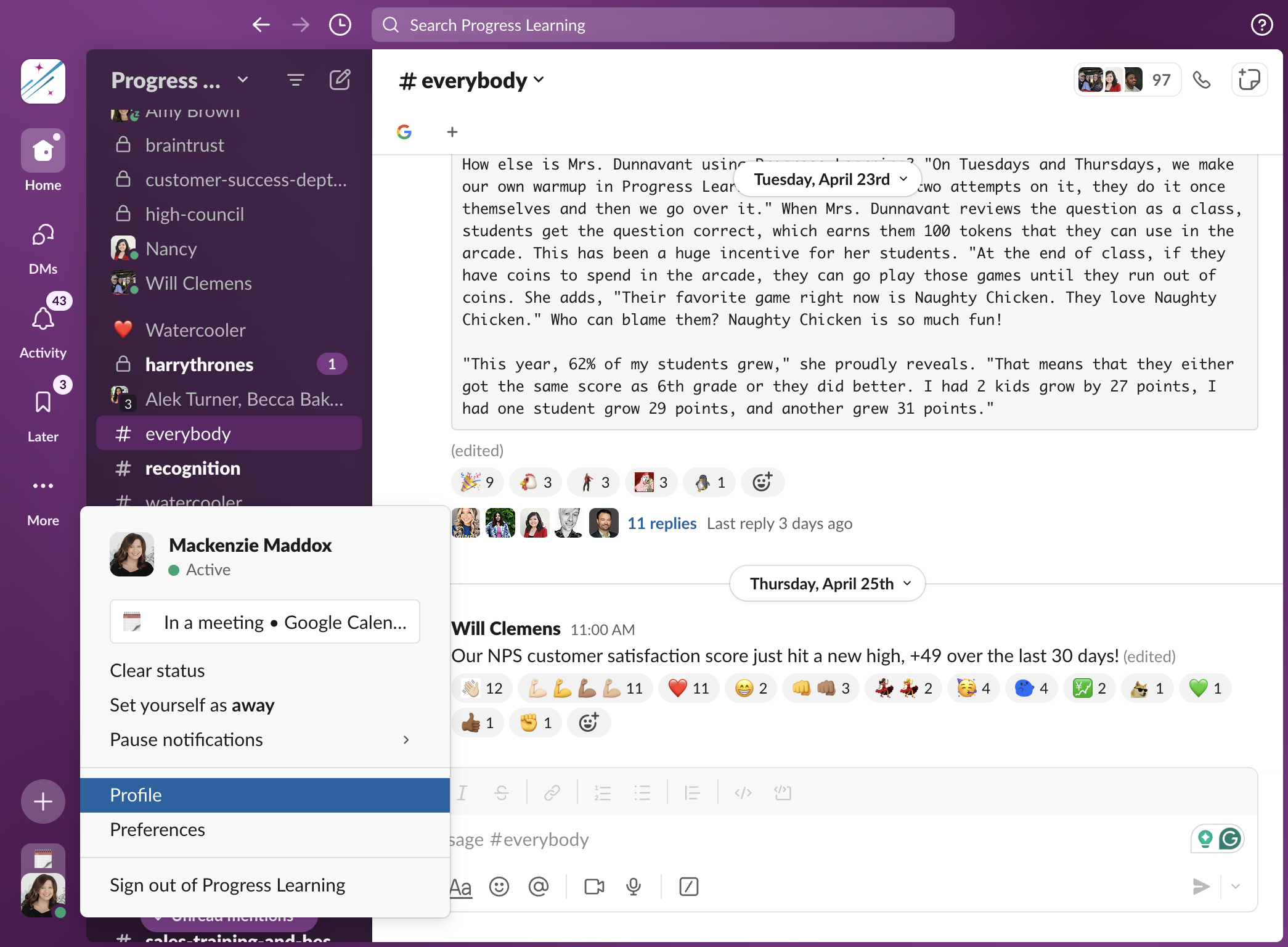1288x947 pixels.
Task: Open schedule send dropdown arrow
Action: pyautogui.click(x=1236, y=887)
